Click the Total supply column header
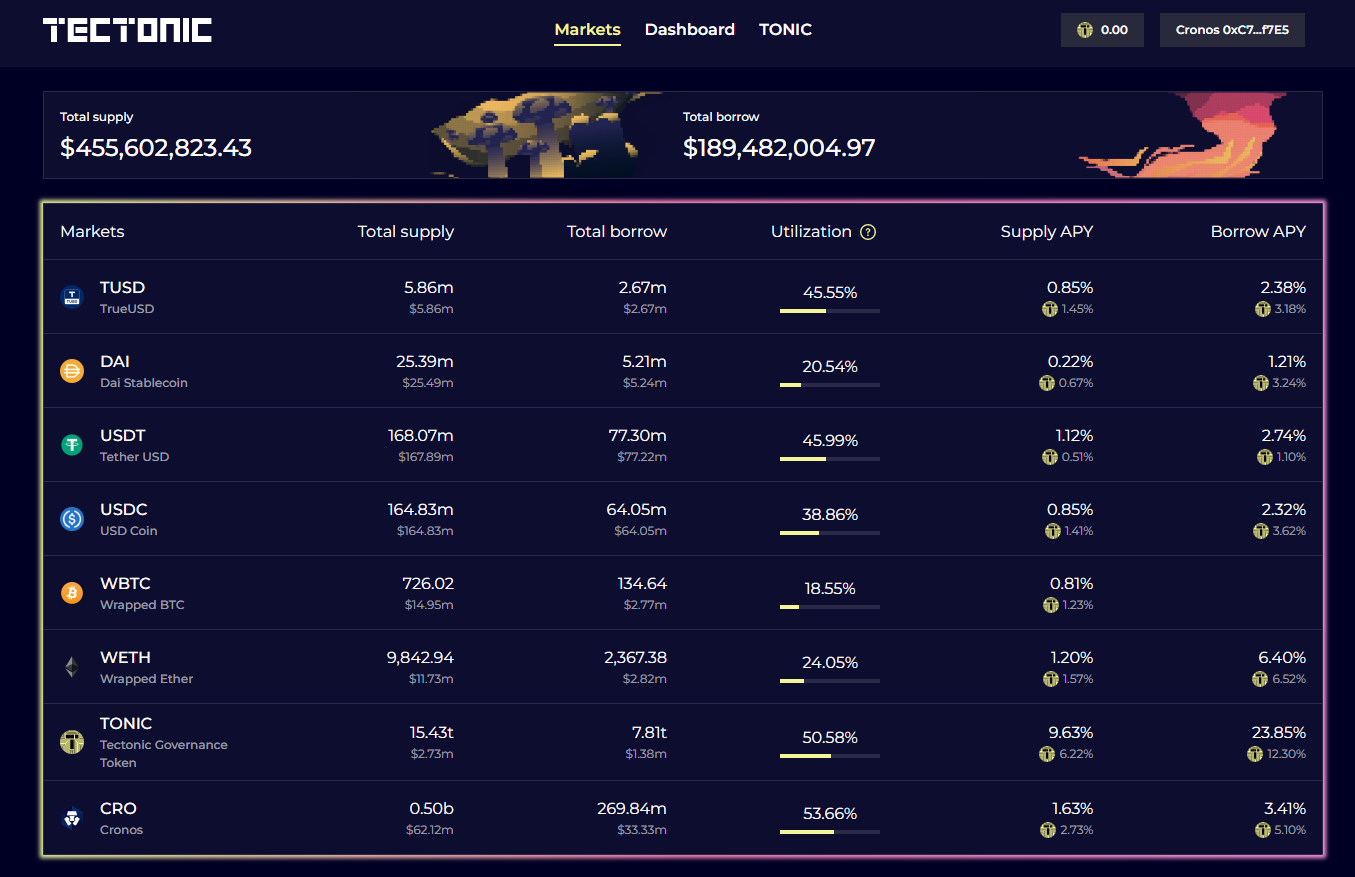This screenshot has height=877, width=1355. (x=406, y=232)
